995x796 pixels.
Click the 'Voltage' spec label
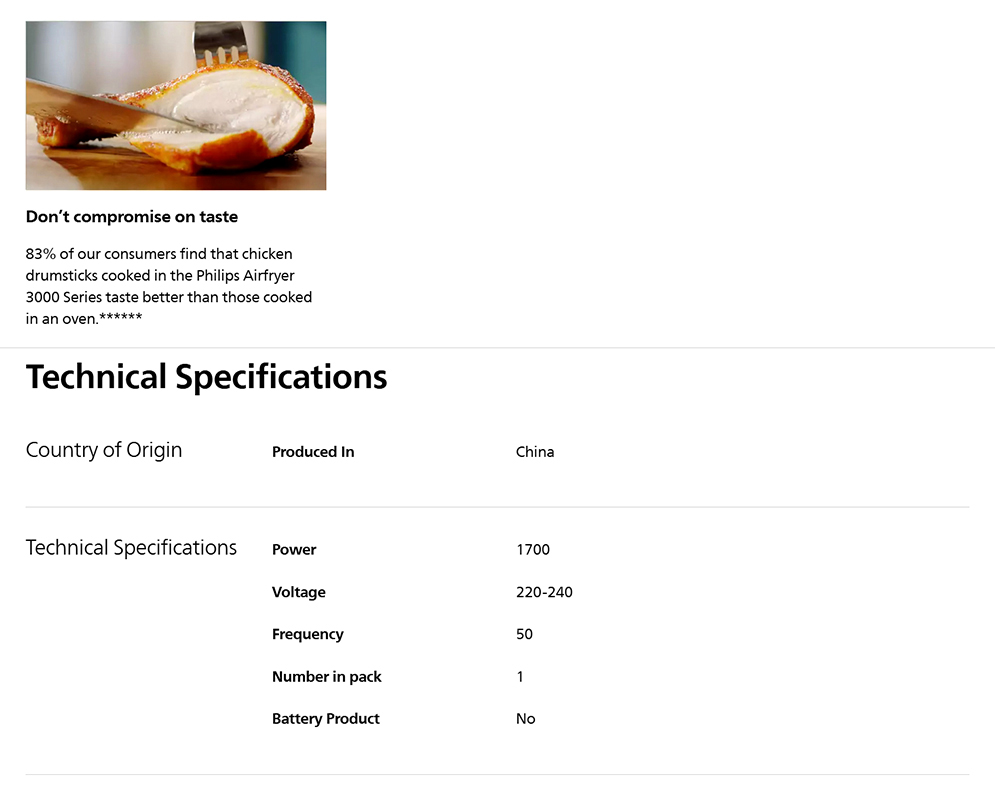pyautogui.click(x=299, y=592)
